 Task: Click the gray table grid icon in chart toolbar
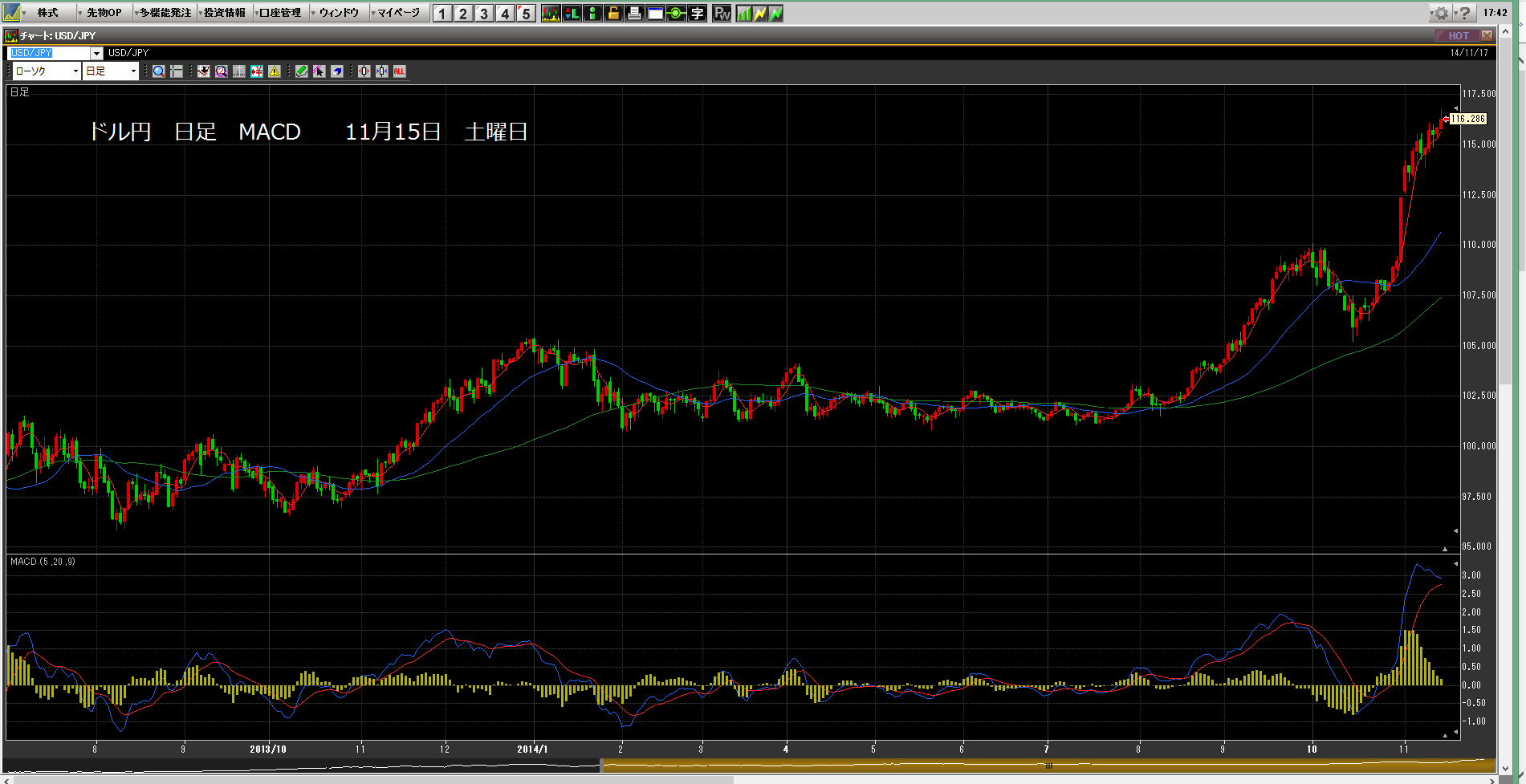click(x=239, y=71)
